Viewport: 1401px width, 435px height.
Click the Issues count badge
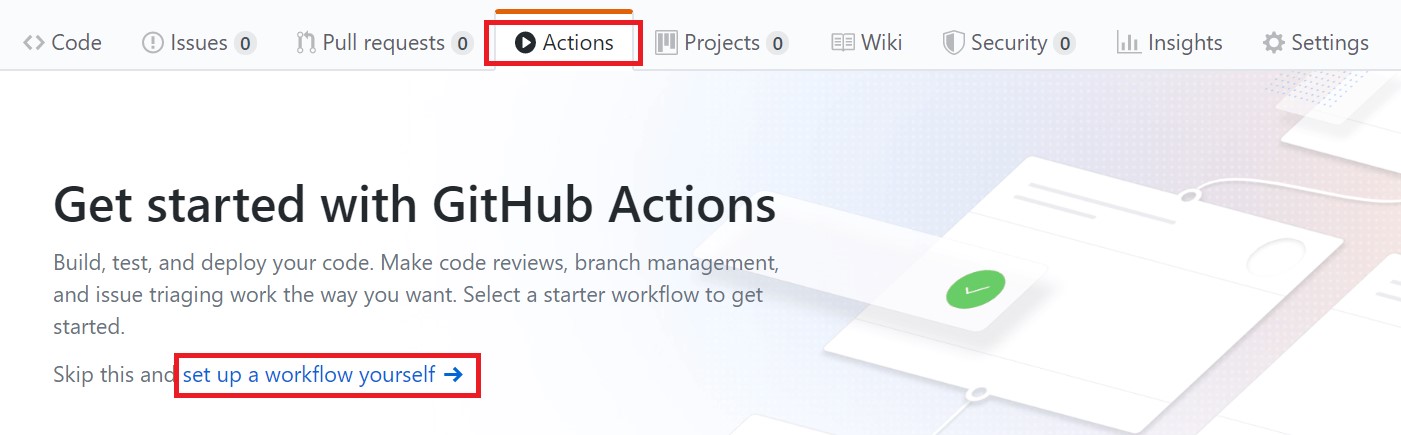[245, 43]
